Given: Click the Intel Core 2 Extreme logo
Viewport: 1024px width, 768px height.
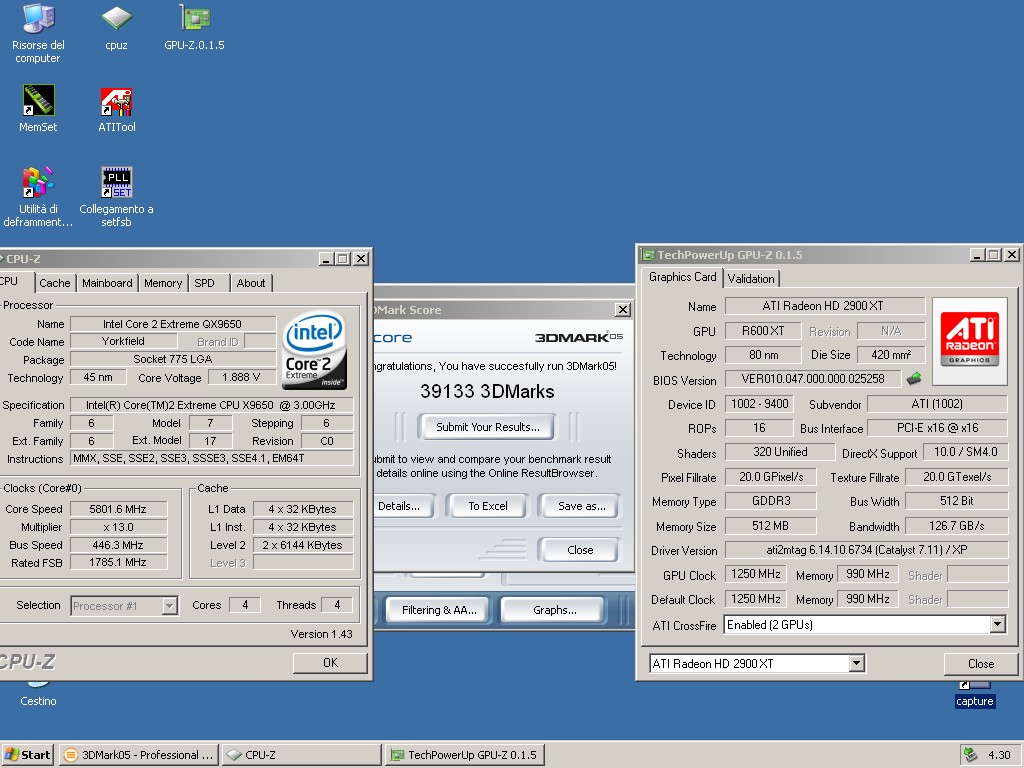Looking at the screenshot, I should 315,349.
